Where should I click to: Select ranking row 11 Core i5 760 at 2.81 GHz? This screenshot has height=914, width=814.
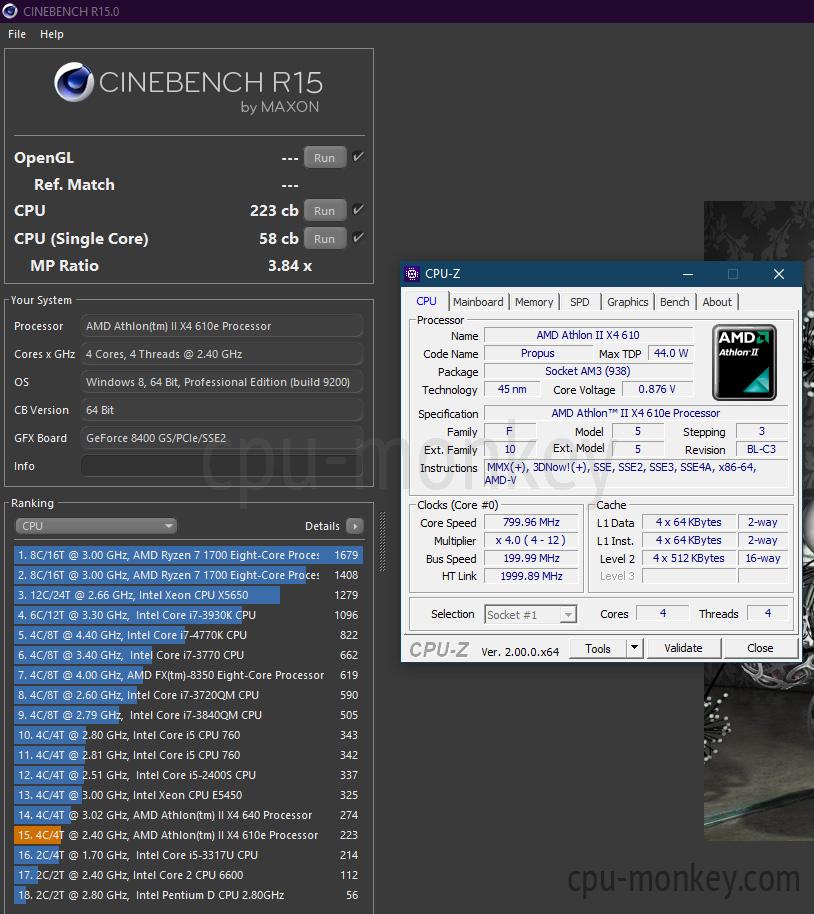pos(188,755)
